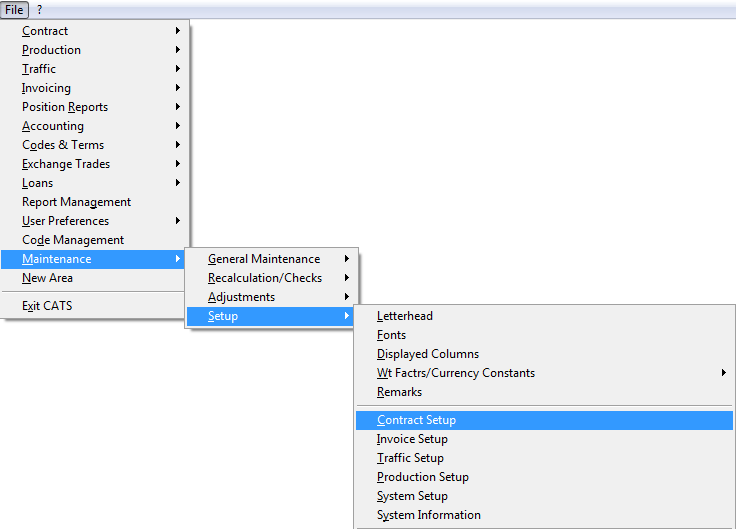Select Displayed Columns option
The height and width of the screenshot is (529, 736).
coord(544,354)
